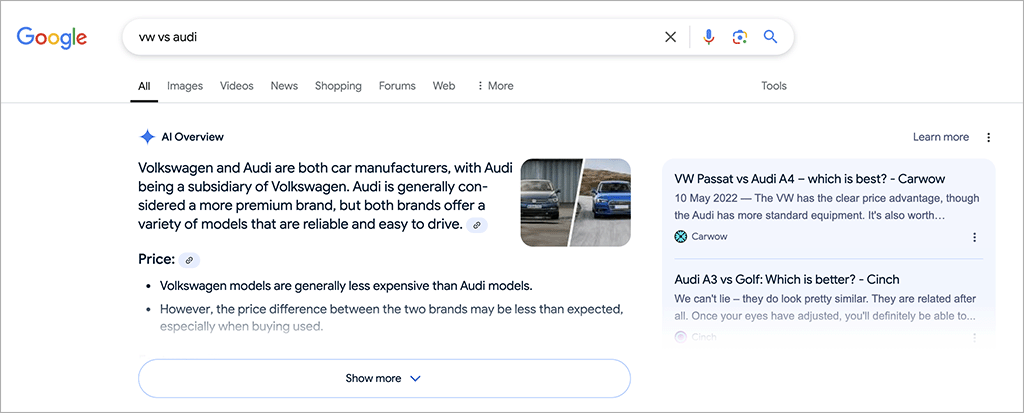Screen dimensions: 1024x413
Task: Switch to the All results tab
Action: 144,86
